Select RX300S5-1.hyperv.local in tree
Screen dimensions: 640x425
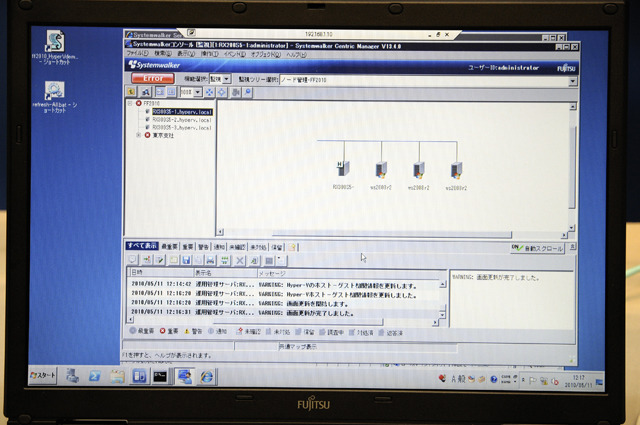click(x=182, y=111)
